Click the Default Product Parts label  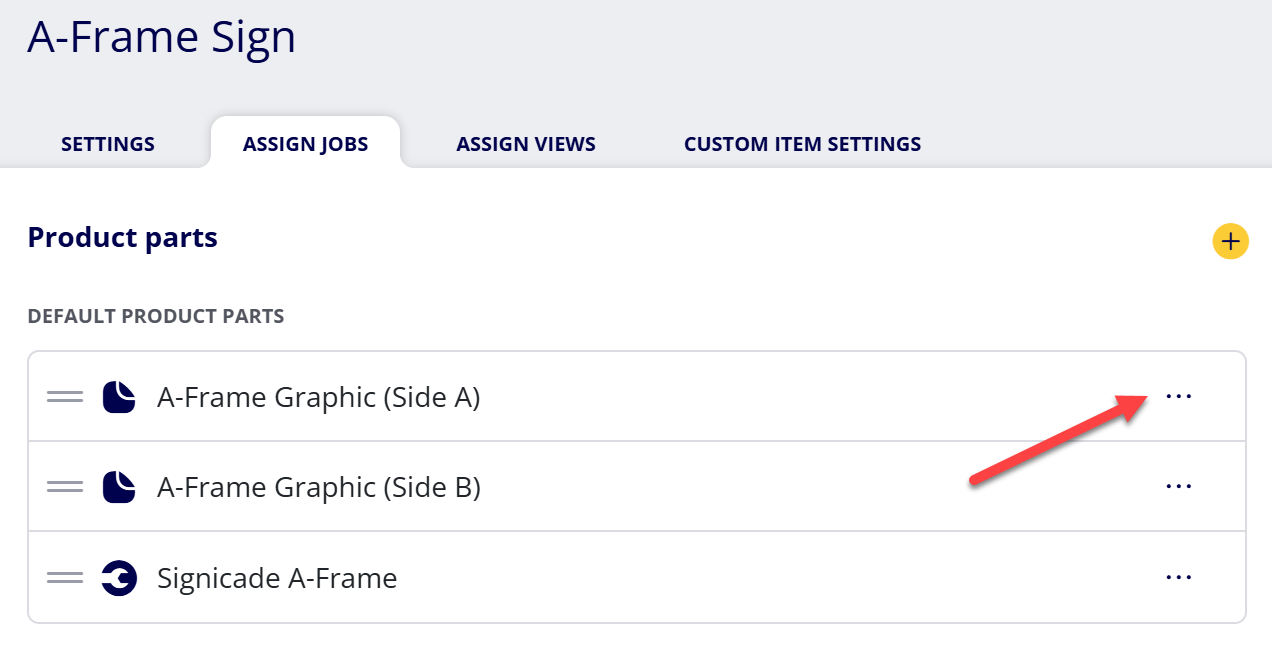pyautogui.click(x=156, y=316)
